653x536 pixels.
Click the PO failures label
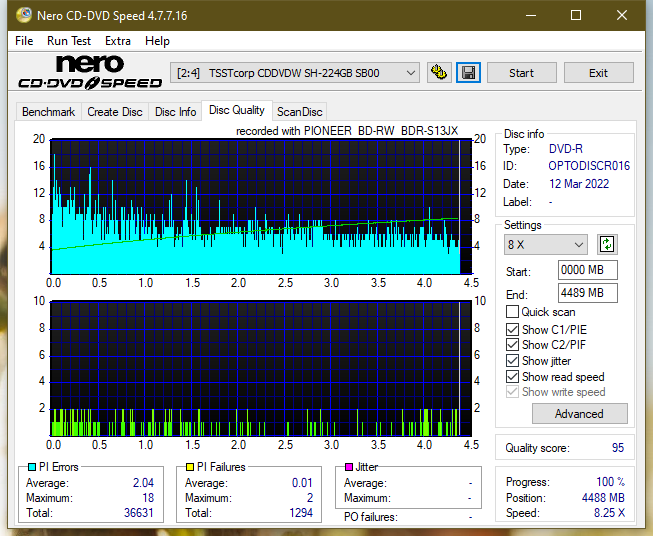coord(371,517)
